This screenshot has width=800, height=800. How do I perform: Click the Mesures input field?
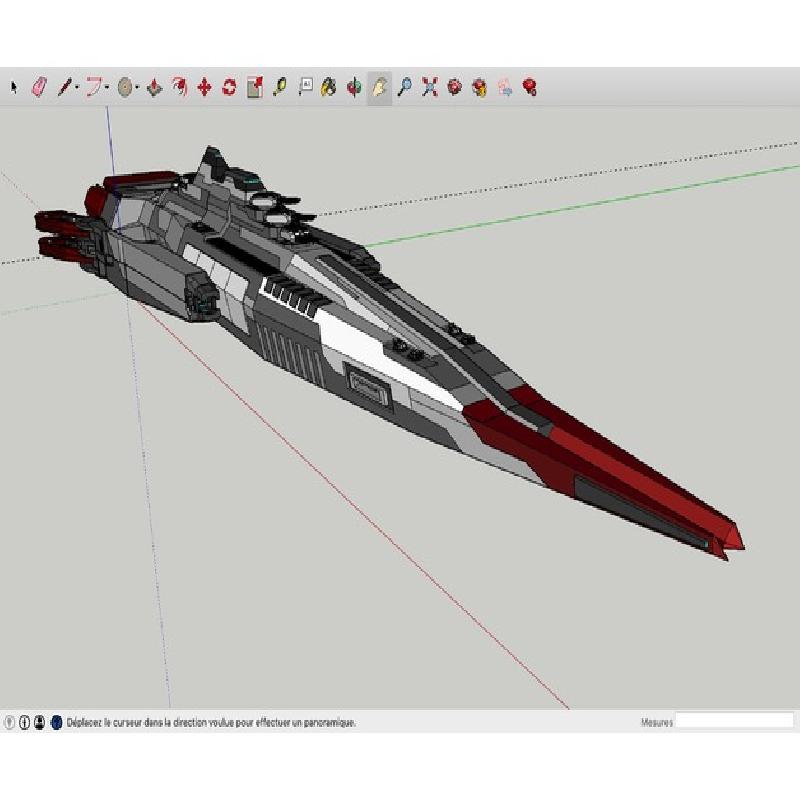click(x=734, y=721)
